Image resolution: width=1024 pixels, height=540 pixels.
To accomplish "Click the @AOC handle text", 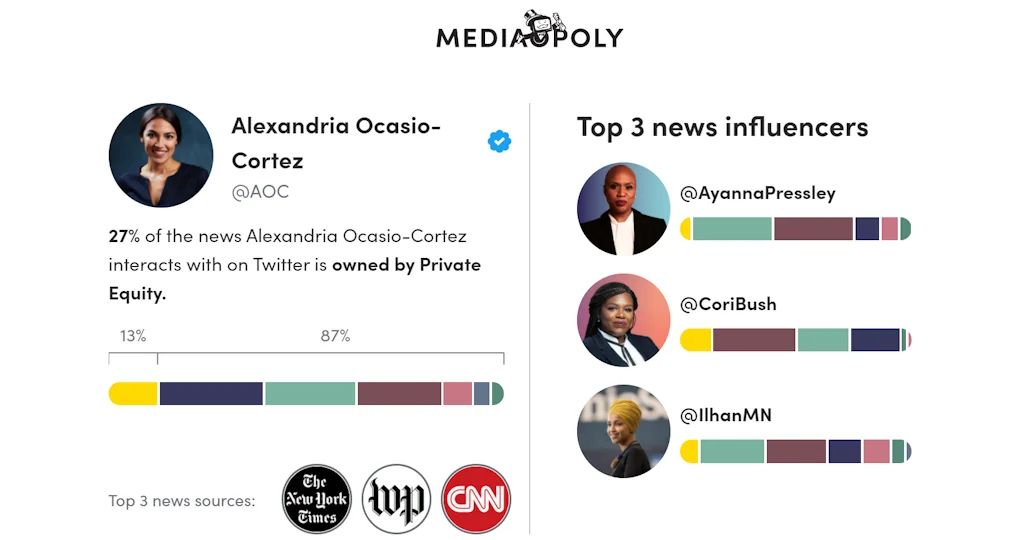I will [x=260, y=192].
